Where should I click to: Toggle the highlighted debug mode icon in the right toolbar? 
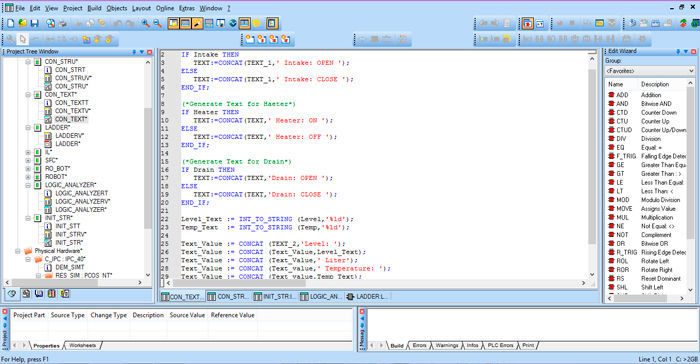tap(527, 23)
